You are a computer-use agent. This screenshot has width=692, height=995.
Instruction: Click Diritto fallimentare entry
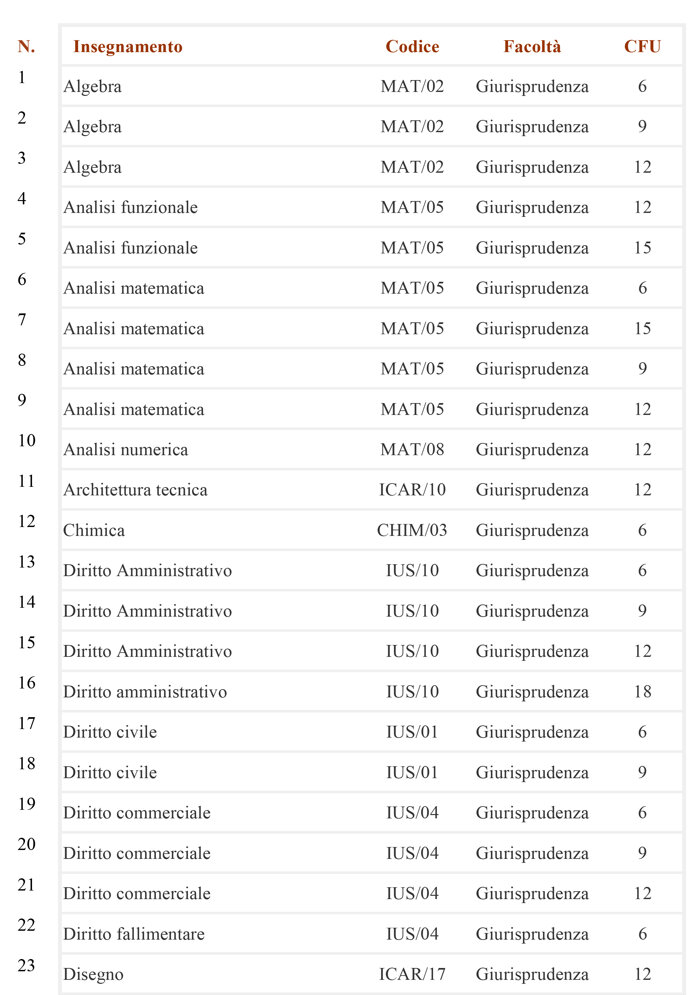134,933
